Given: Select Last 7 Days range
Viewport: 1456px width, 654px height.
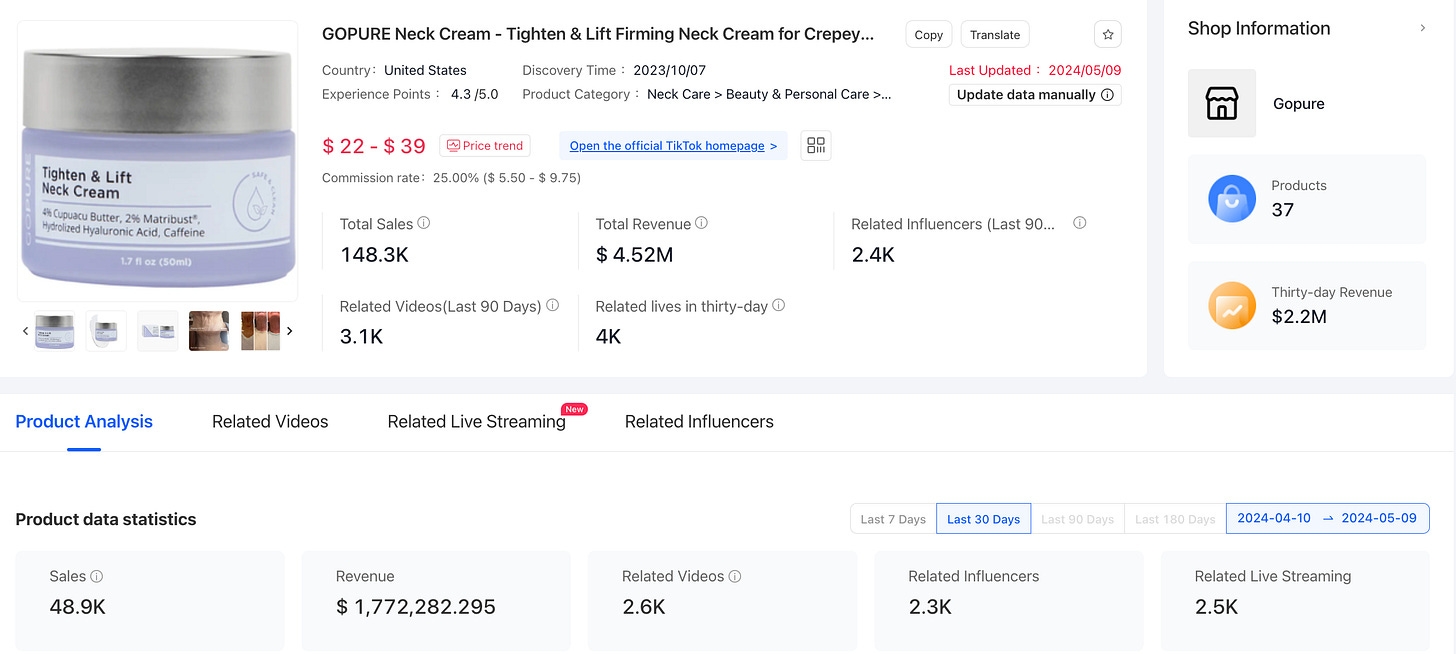Looking at the screenshot, I should point(893,519).
